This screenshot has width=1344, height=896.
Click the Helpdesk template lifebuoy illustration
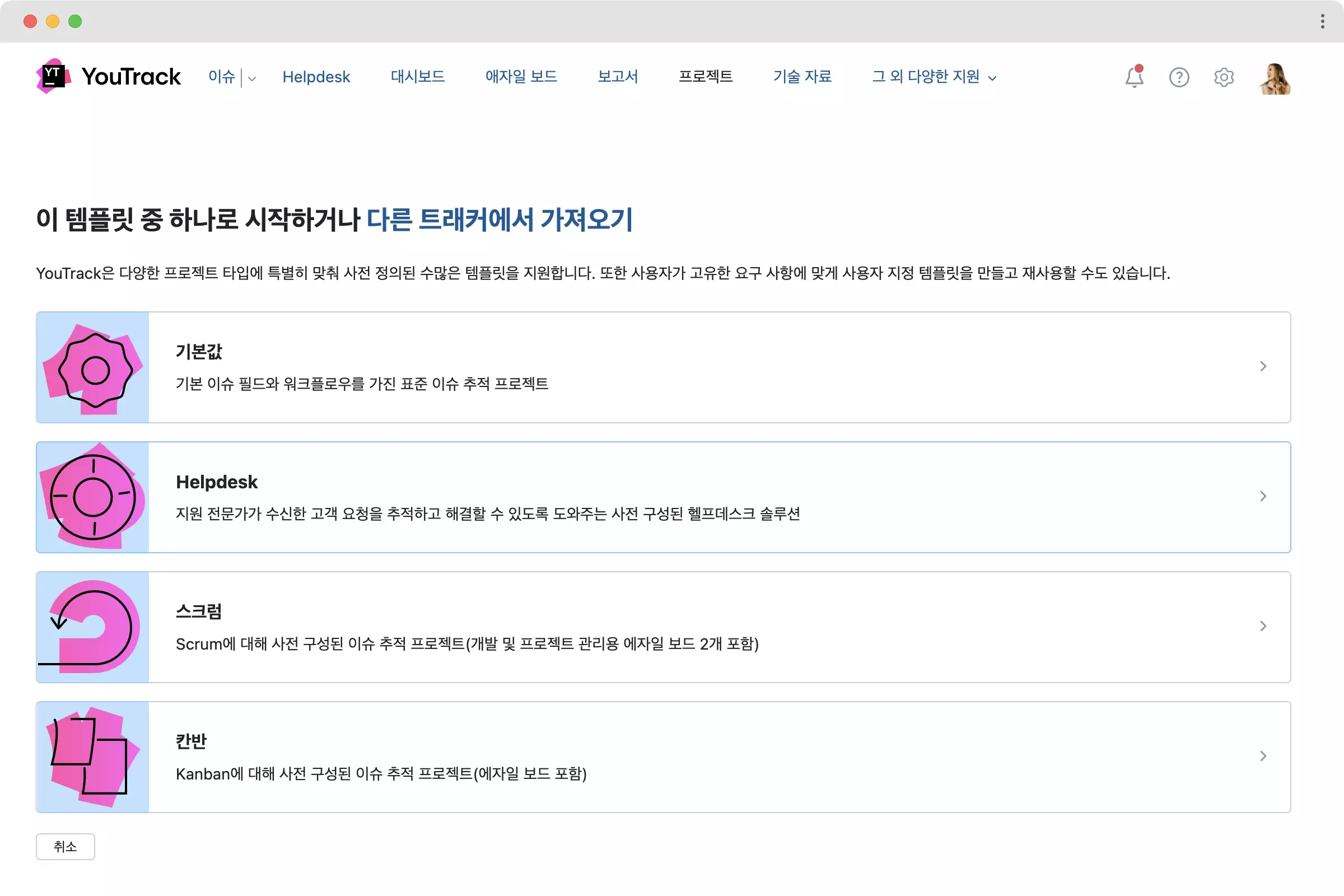92,497
